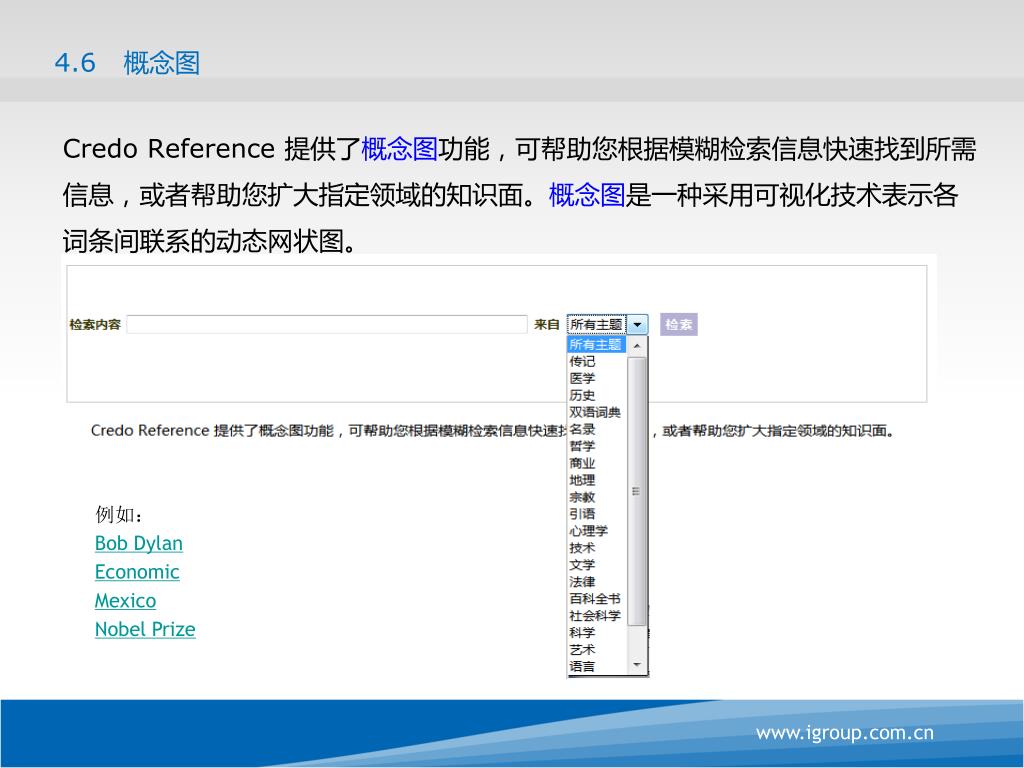Open the Economic example link
Screen dimensions: 1024x768
(137, 572)
